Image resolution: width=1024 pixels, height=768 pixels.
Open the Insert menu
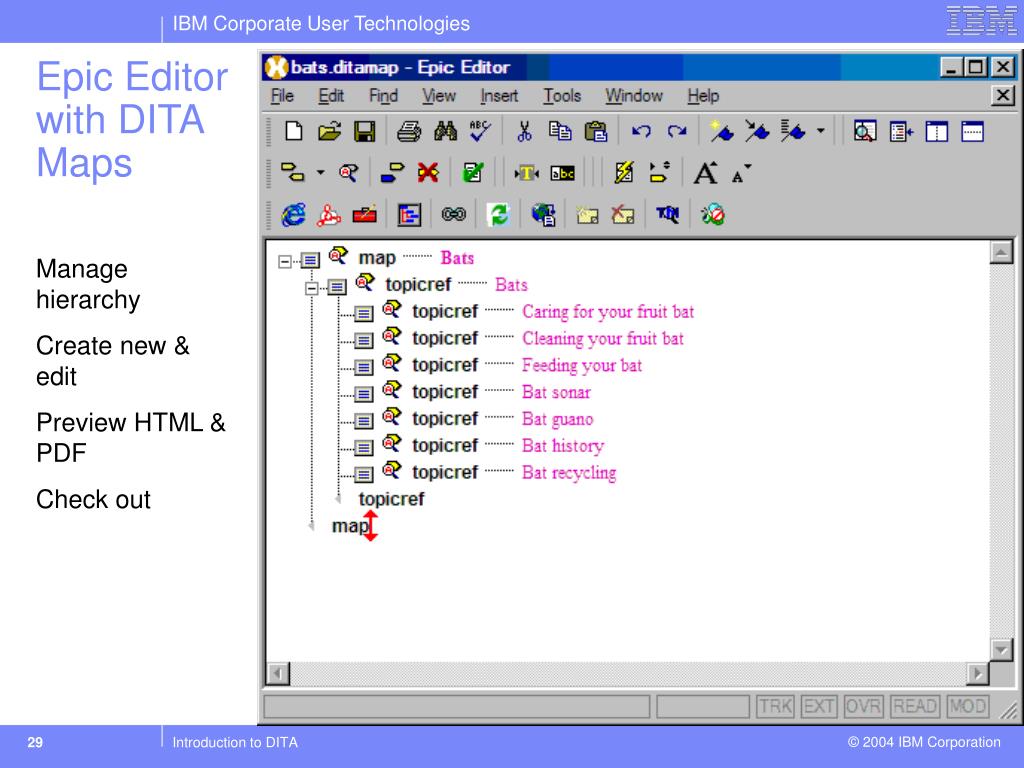pyautogui.click(x=499, y=96)
